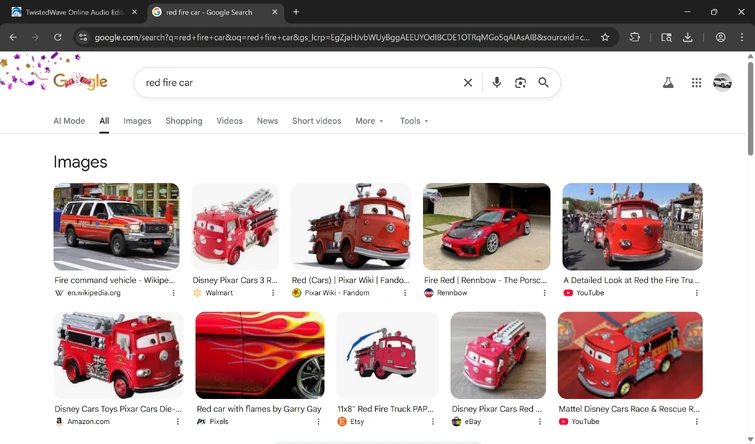
Task: Open Fire Red Rennbow Porsche link
Action: tap(485, 280)
